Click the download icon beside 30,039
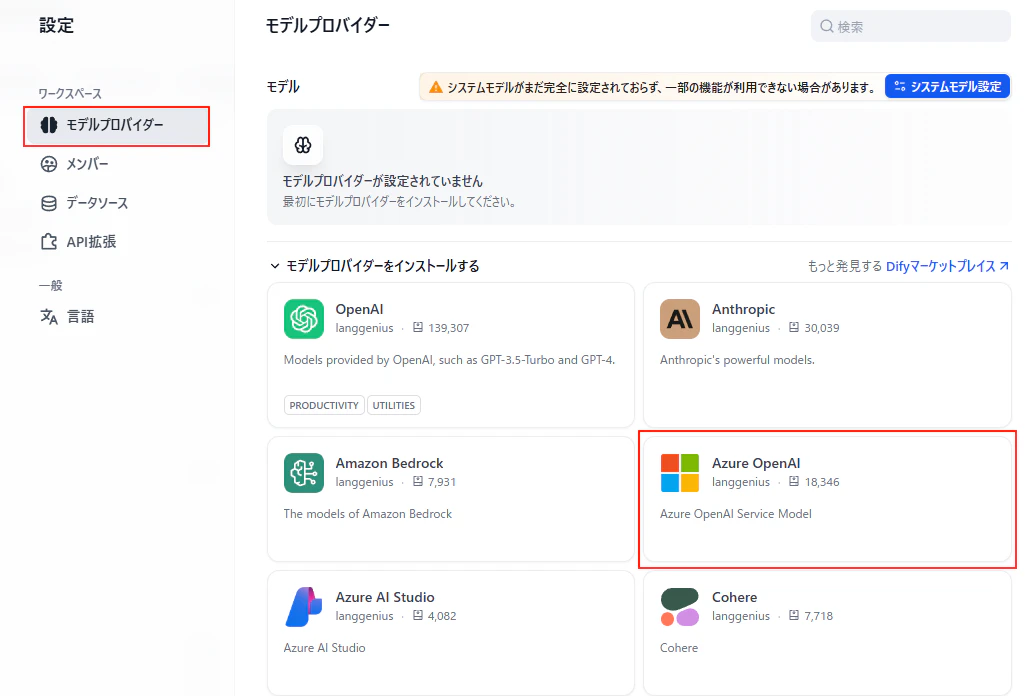The width and height of the screenshot is (1029, 696). 794,327
